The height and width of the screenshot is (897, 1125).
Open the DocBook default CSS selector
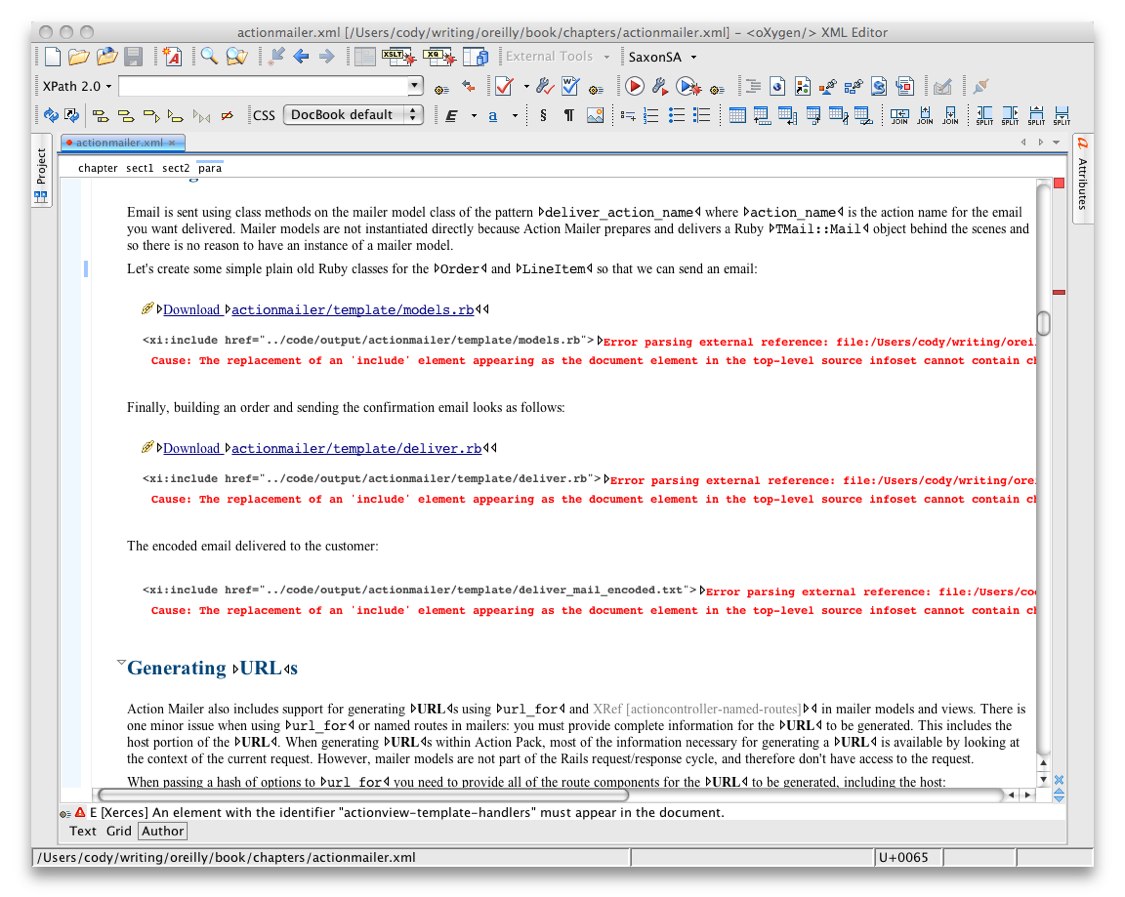(353, 115)
